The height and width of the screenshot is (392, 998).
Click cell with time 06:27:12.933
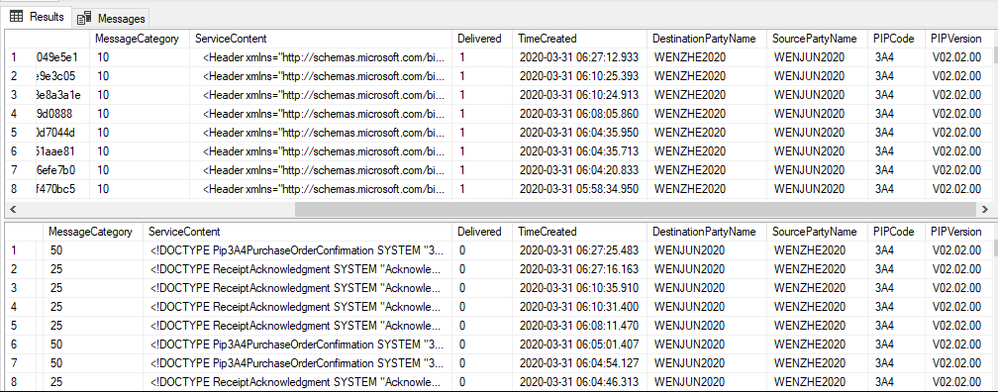coord(580,57)
